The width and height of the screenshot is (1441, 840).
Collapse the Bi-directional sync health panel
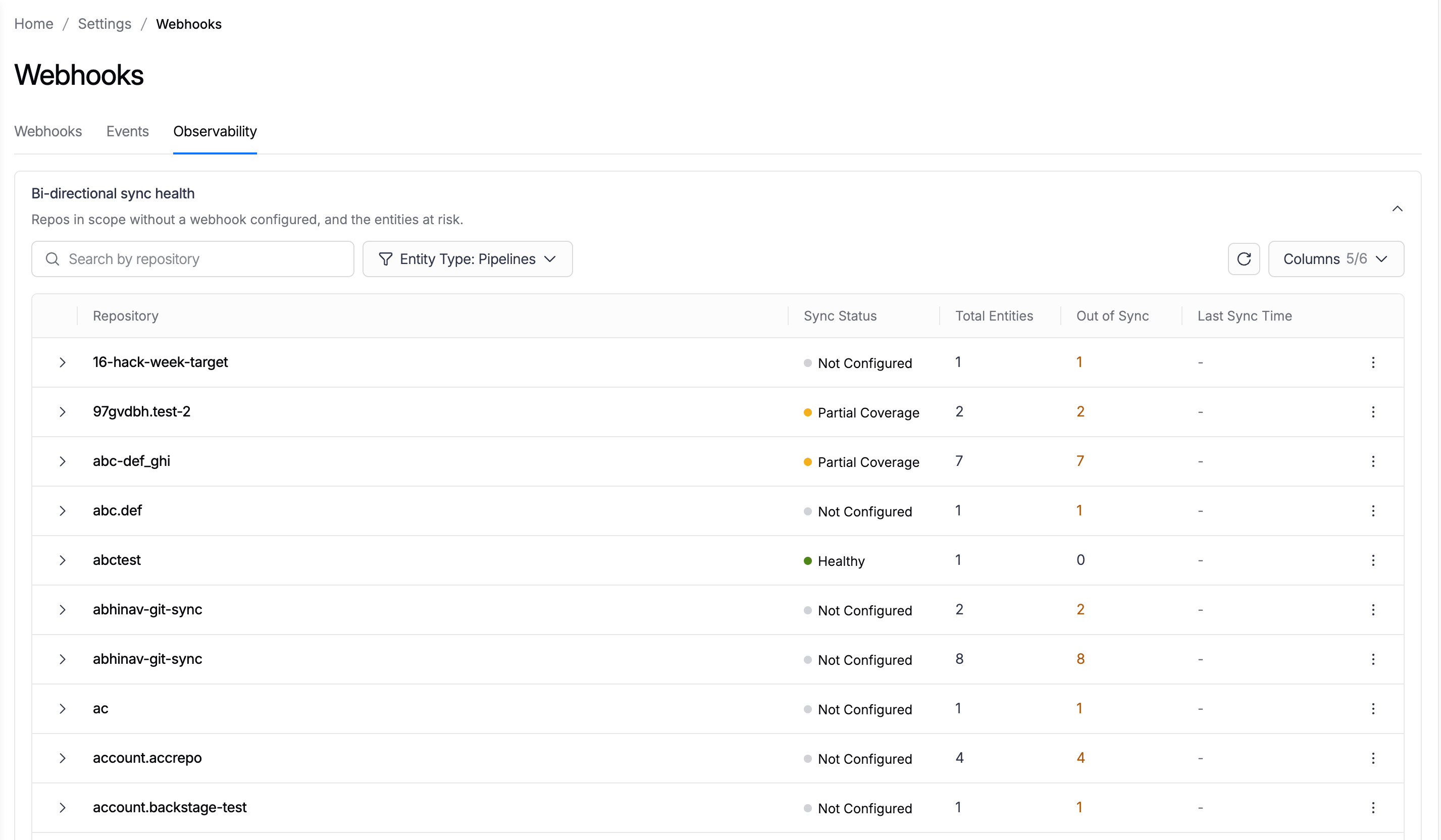[x=1397, y=208]
